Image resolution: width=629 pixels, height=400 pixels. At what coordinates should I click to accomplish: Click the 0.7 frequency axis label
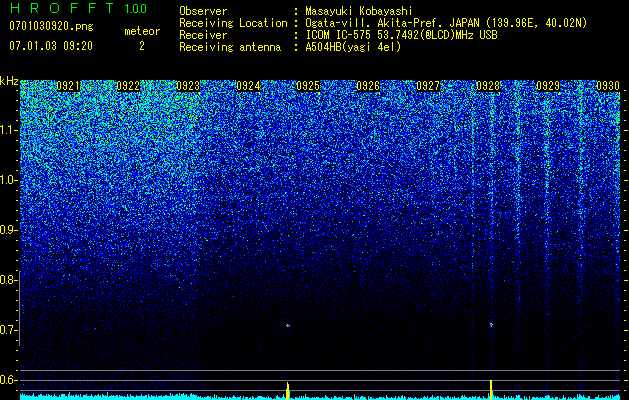pos(9,330)
